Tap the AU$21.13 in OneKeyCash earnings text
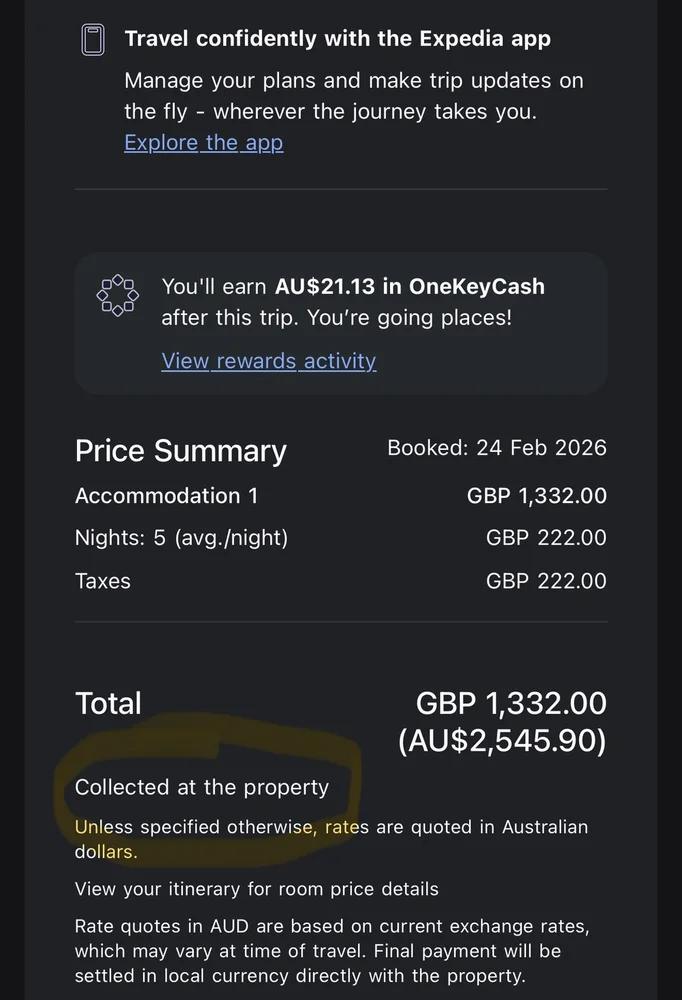This screenshot has height=1000, width=682. click(410, 286)
